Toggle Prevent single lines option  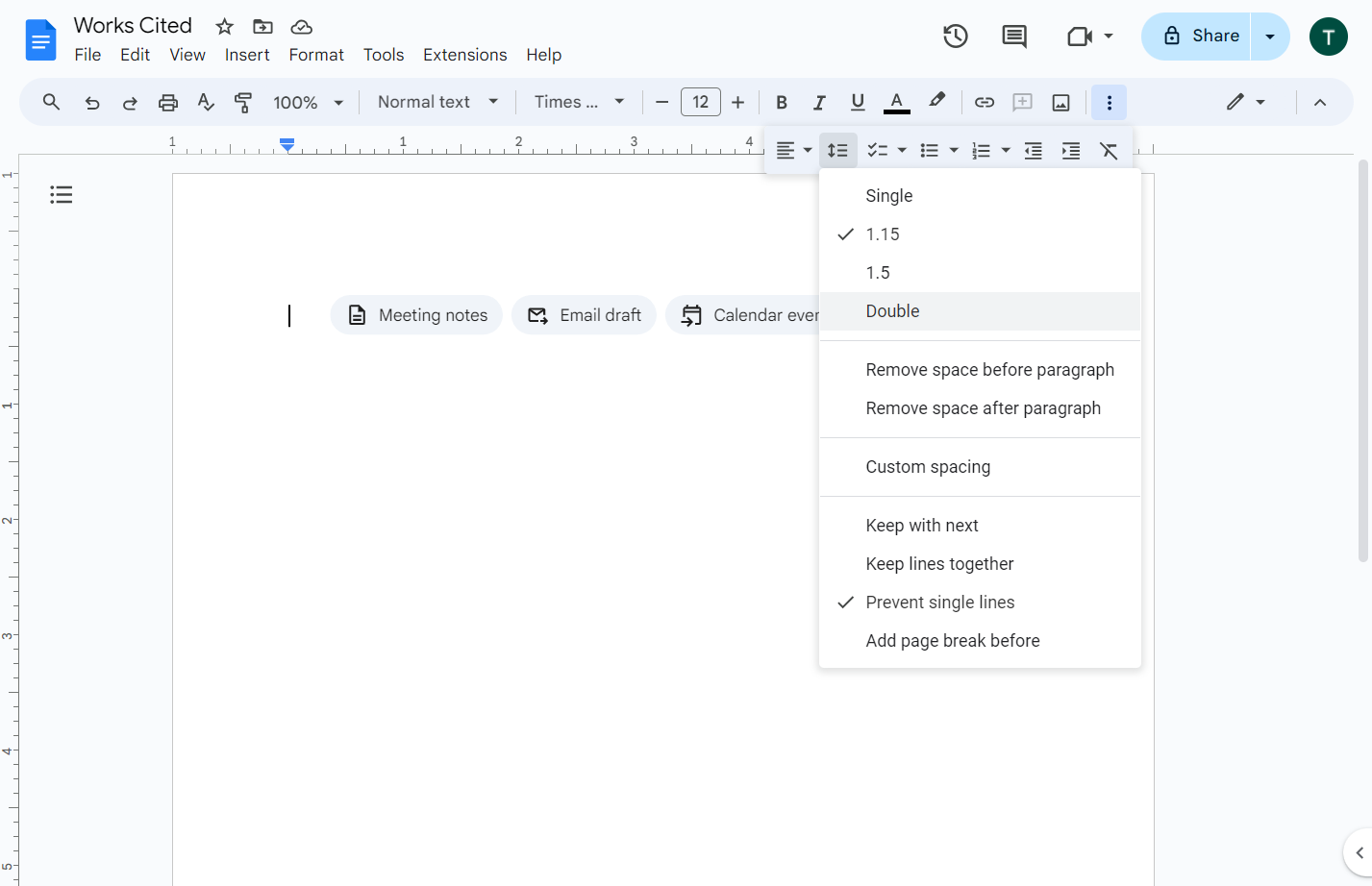tap(980, 603)
